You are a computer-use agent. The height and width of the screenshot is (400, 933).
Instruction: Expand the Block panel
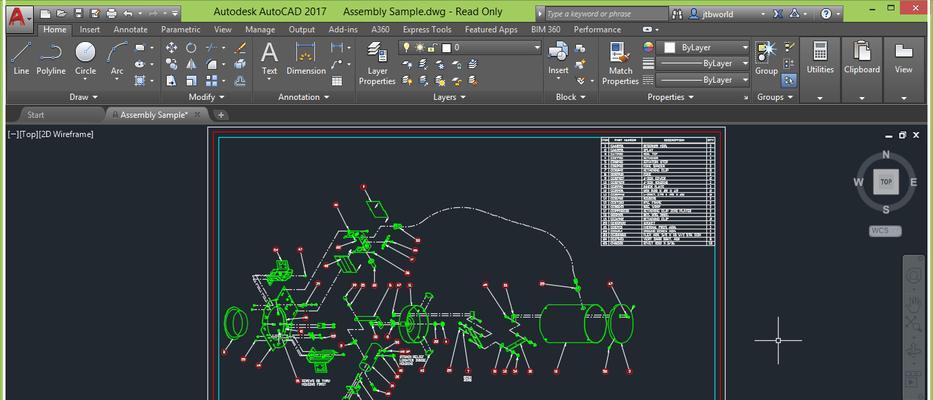pyautogui.click(x=570, y=97)
